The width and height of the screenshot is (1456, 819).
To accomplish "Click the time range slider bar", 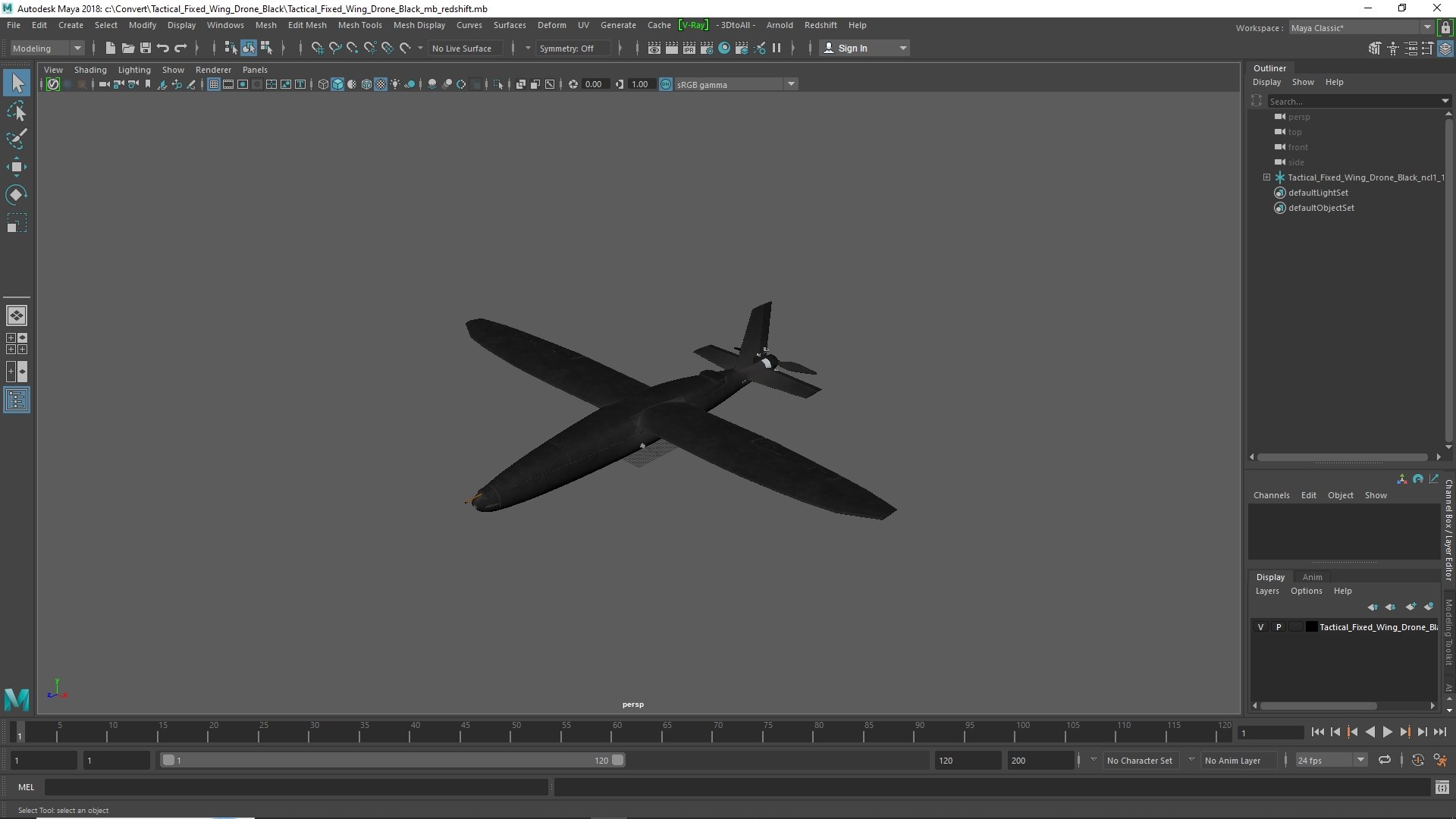I will click(x=393, y=760).
